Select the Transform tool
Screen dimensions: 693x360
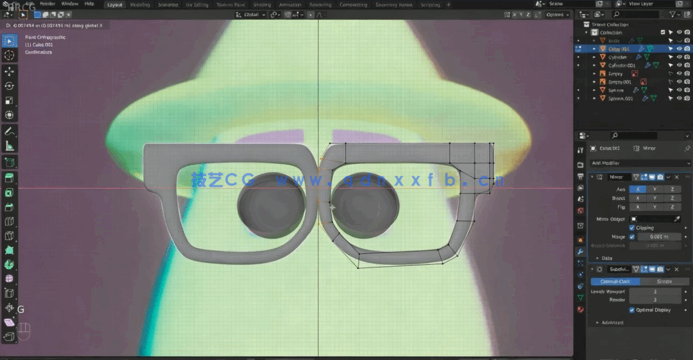[x=9, y=115]
